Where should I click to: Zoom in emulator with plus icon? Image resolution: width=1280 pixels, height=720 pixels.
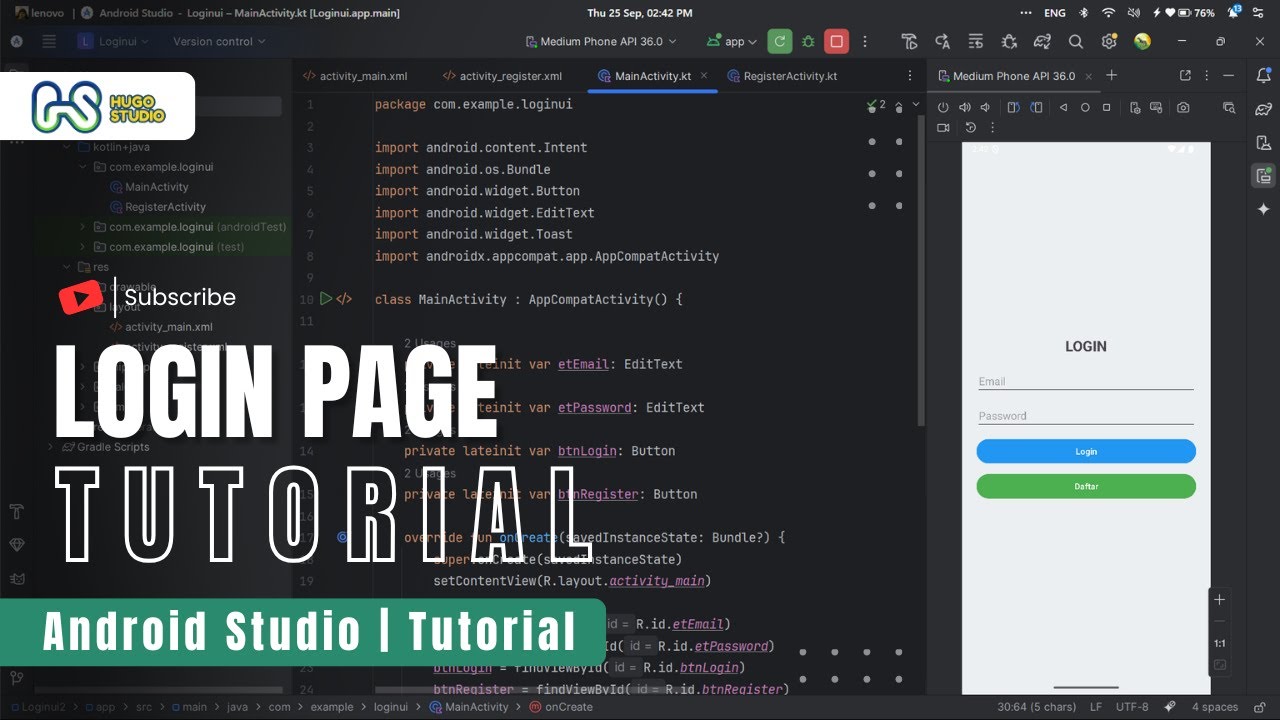click(1220, 600)
